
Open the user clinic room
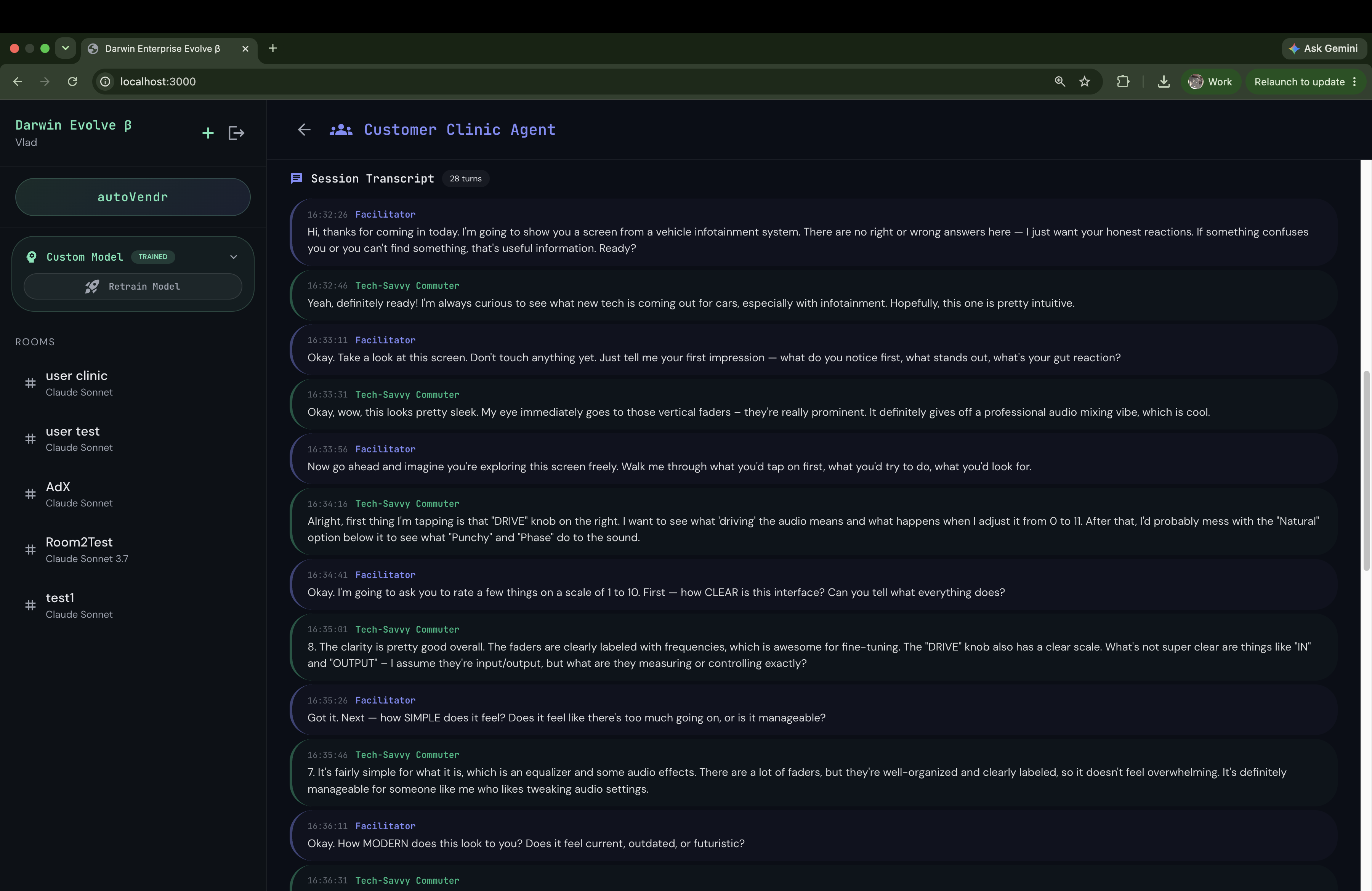pos(133,383)
